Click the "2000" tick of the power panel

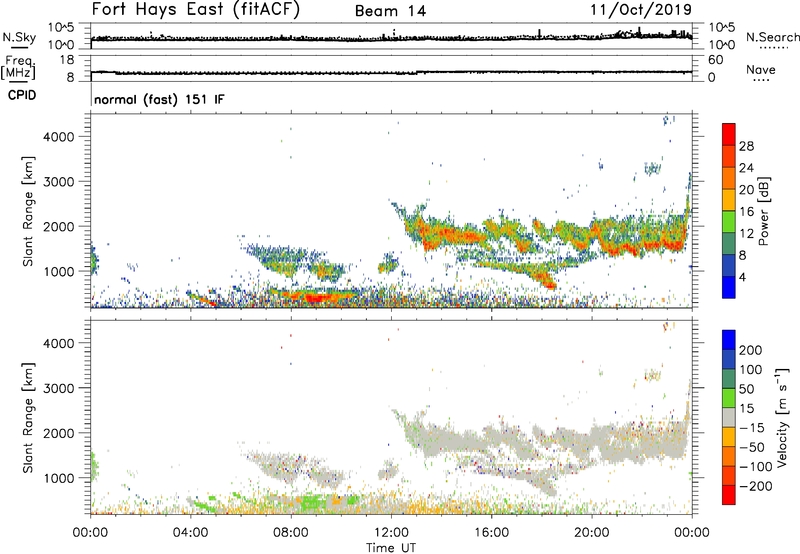point(58,226)
